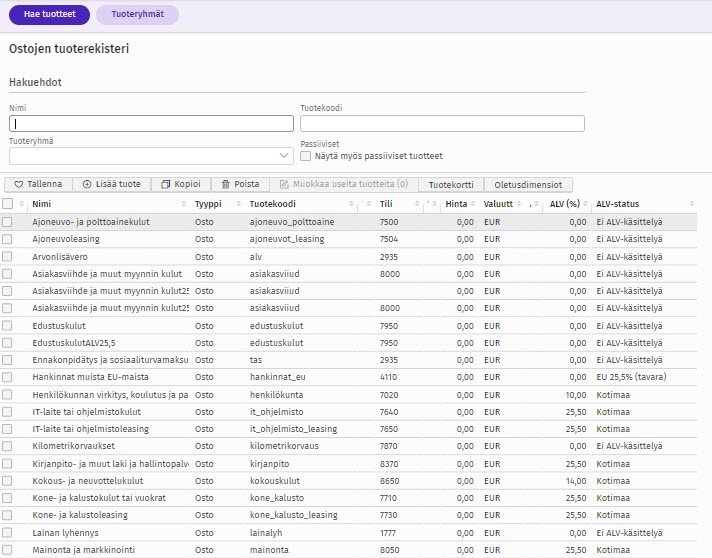Viewport: 712px width, 558px height.
Task: Select the Kokous- ja neuvottelukulut product name
Action: click(x=88, y=481)
